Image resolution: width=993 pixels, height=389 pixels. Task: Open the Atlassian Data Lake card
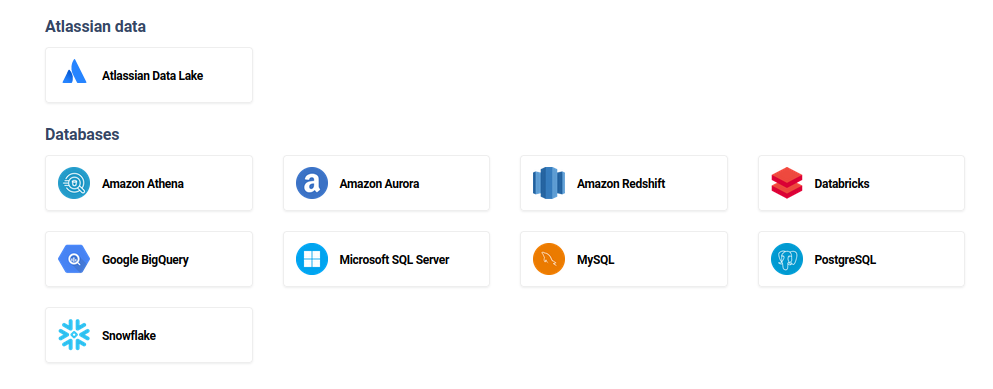149,75
